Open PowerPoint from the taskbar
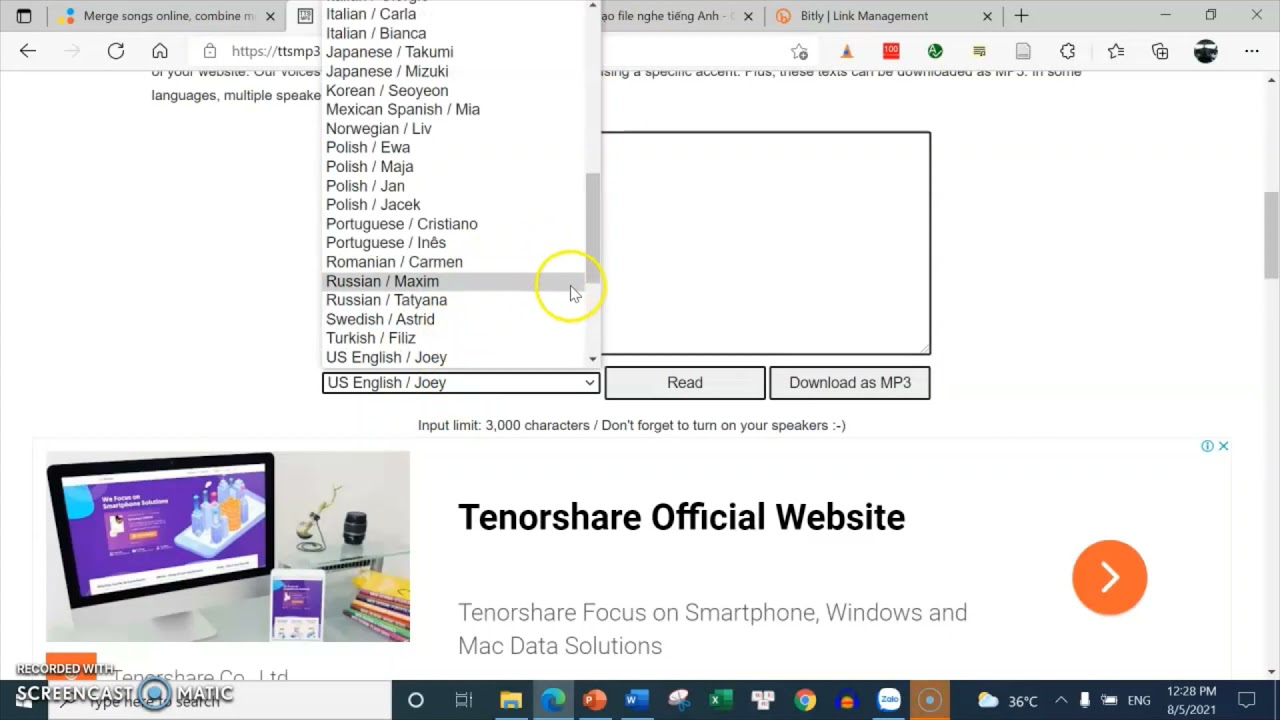 595,700
